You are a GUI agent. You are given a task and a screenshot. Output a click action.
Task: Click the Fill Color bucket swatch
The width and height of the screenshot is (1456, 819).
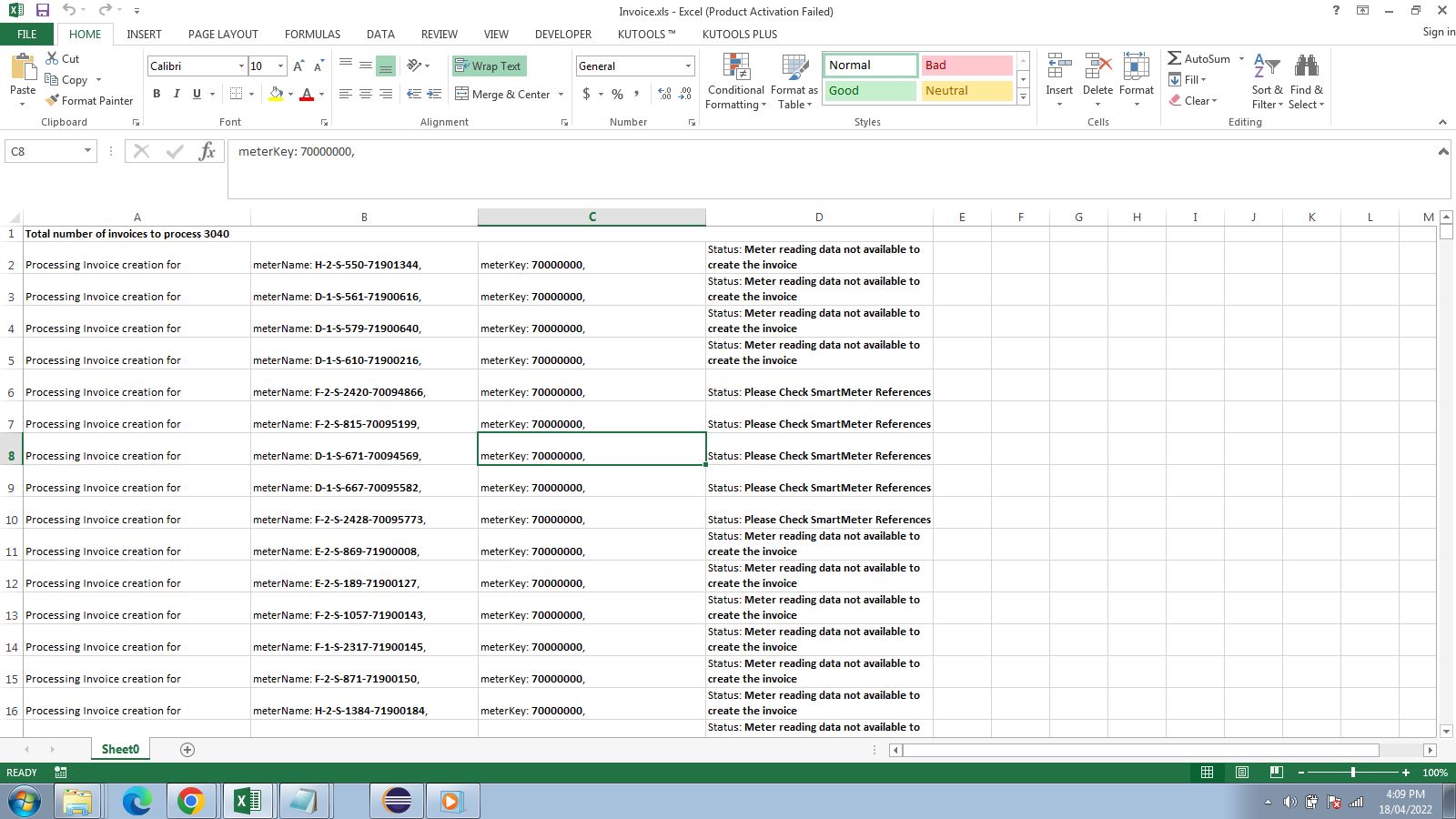[276, 94]
